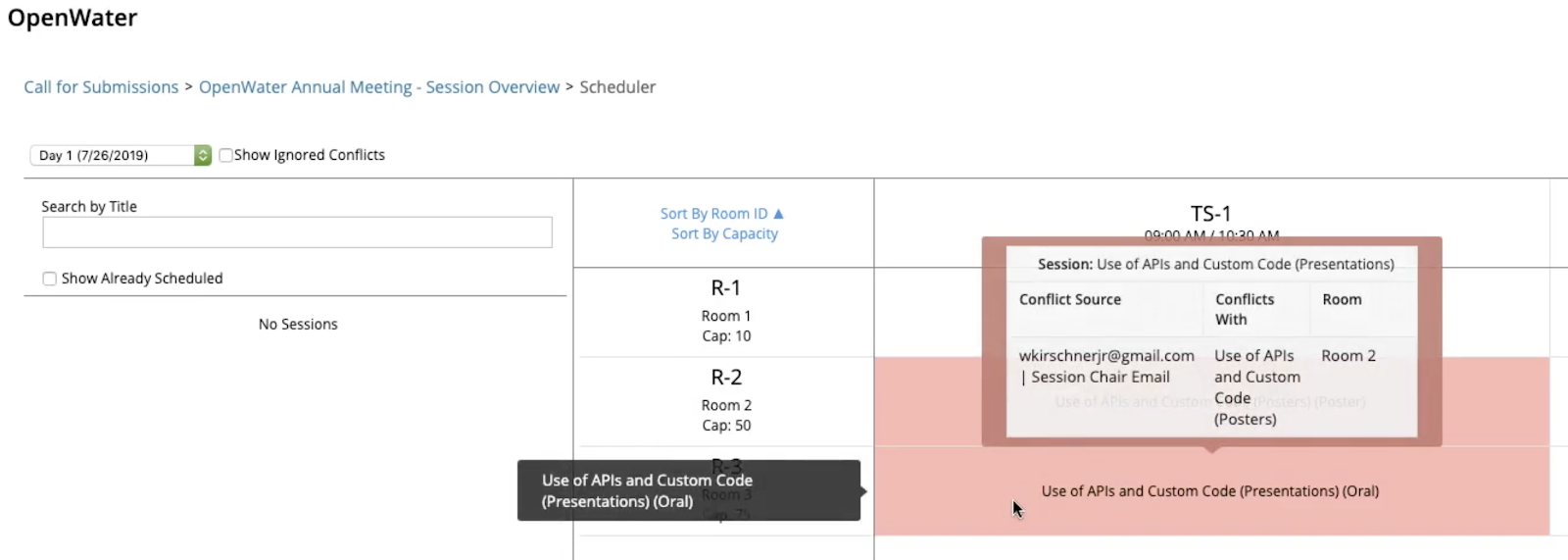
Task: Sort rooms by Room ID
Action: (713, 214)
